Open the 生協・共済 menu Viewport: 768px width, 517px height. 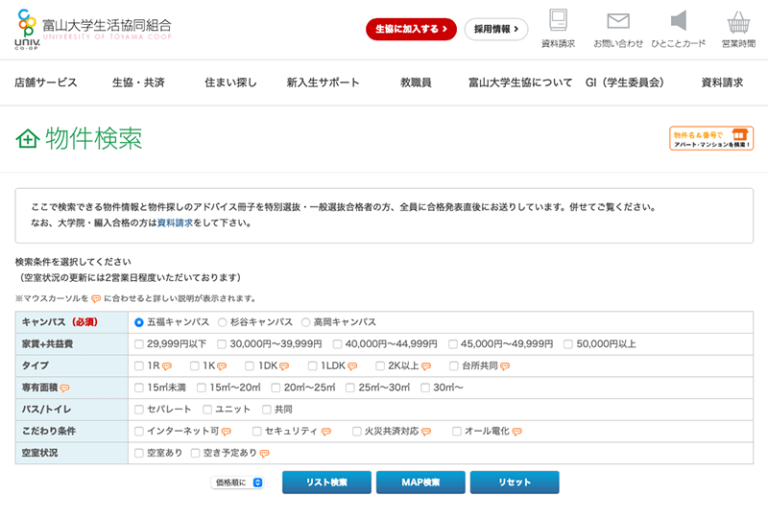[138, 82]
